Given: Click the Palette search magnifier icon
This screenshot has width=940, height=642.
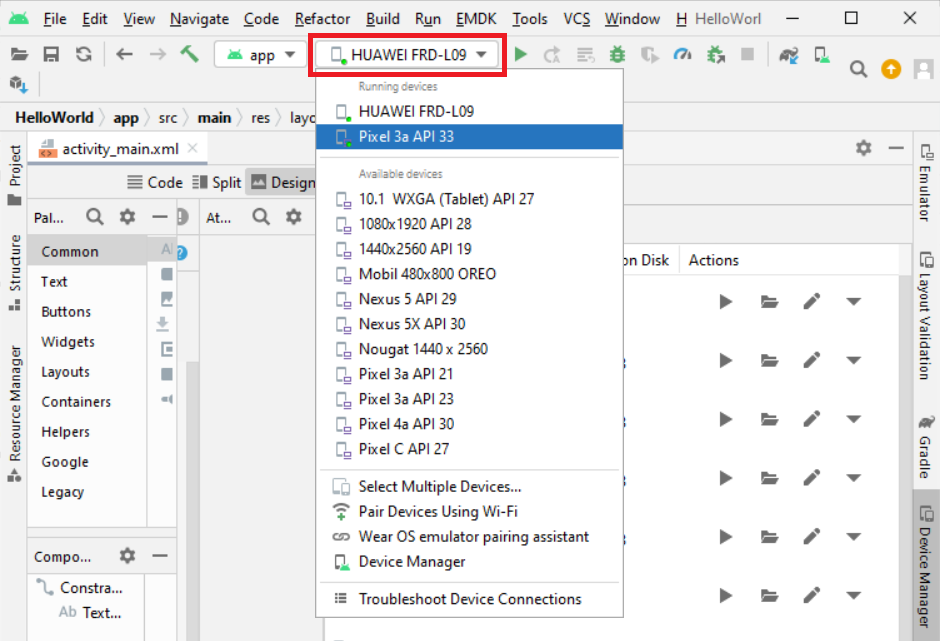Looking at the screenshot, I should pos(94,217).
